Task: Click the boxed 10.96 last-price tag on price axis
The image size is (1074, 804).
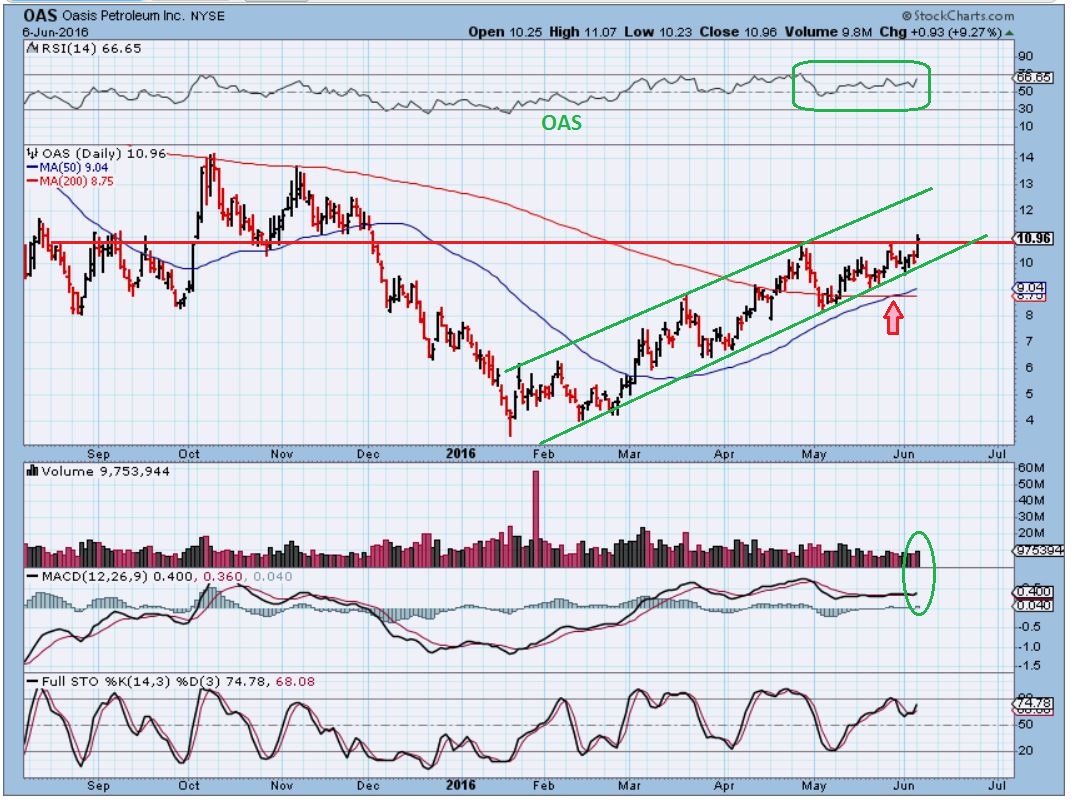Action: pyautogui.click(x=1034, y=238)
